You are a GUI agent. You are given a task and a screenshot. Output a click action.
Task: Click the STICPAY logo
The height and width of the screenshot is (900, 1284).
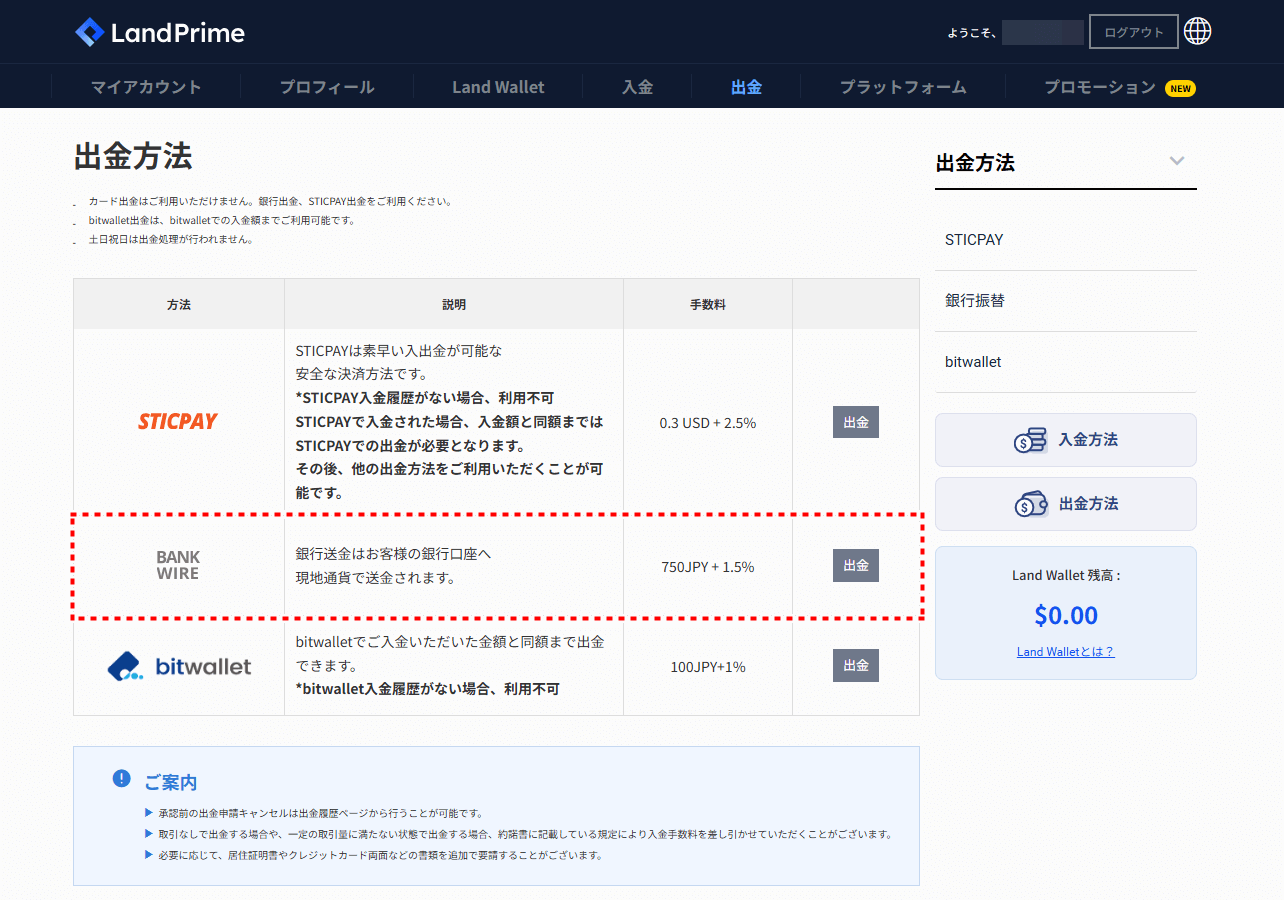pyautogui.click(x=178, y=422)
